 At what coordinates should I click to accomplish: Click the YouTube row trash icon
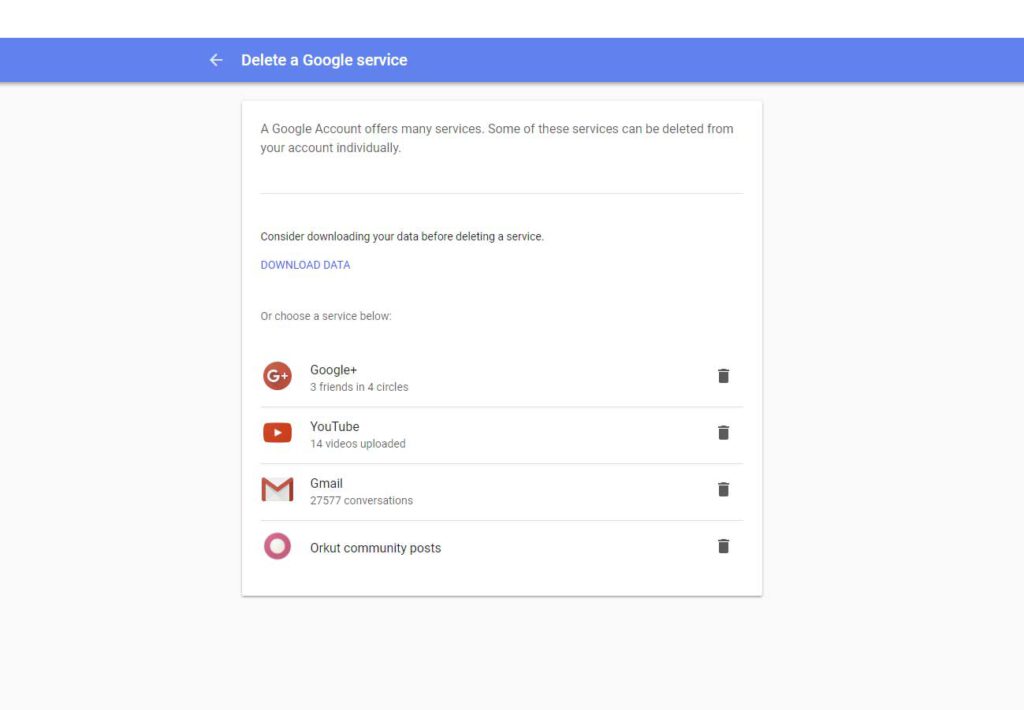(x=723, y=433)
